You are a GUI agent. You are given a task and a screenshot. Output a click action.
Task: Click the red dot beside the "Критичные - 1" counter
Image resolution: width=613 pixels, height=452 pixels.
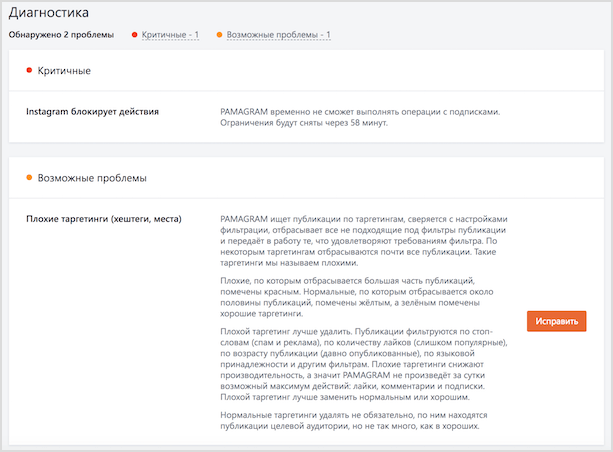pyautogui.click(x=135, y=35)
